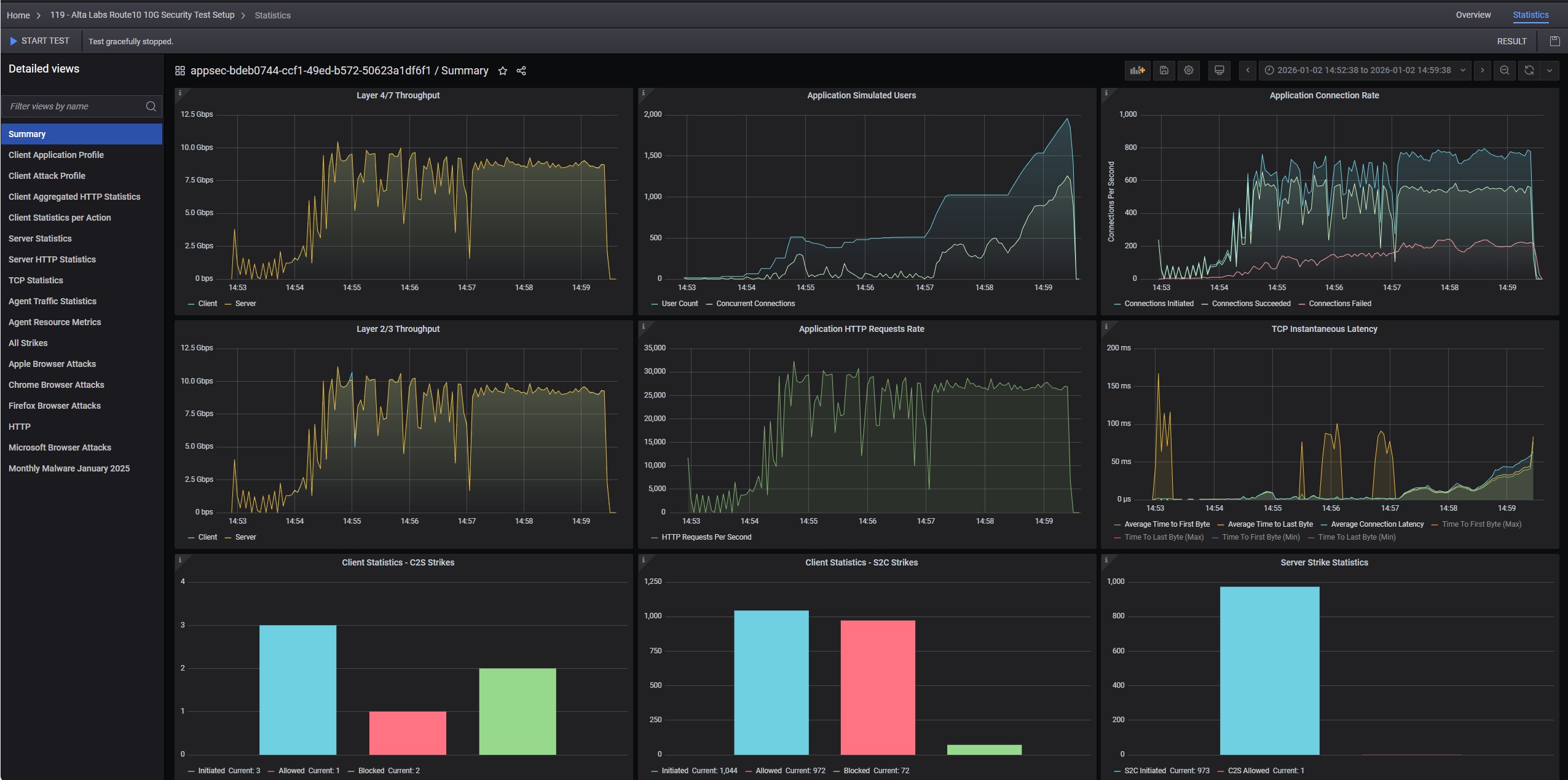Open the TCP Statistics view
The image size is (1568, 780).
pyautogui.click(x=36, y=280)
